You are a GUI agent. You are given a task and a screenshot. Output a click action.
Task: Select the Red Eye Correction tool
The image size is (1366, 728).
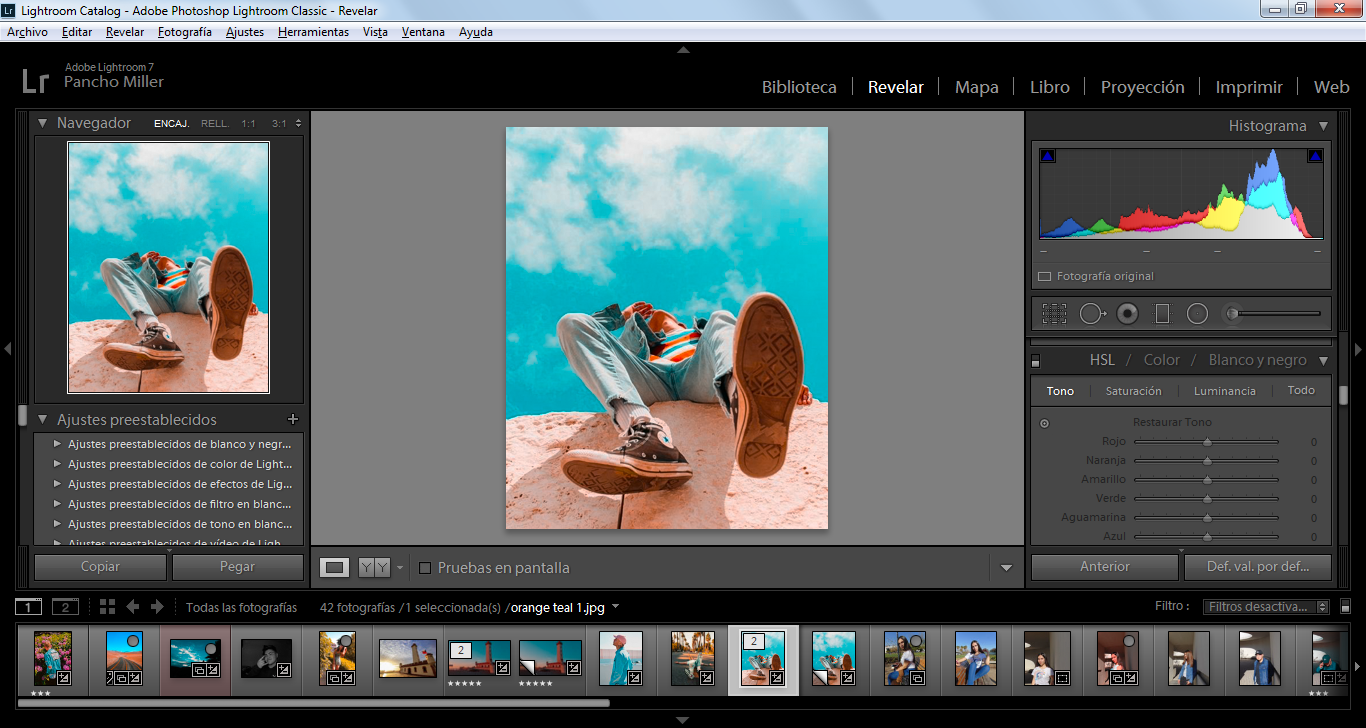1127,314
